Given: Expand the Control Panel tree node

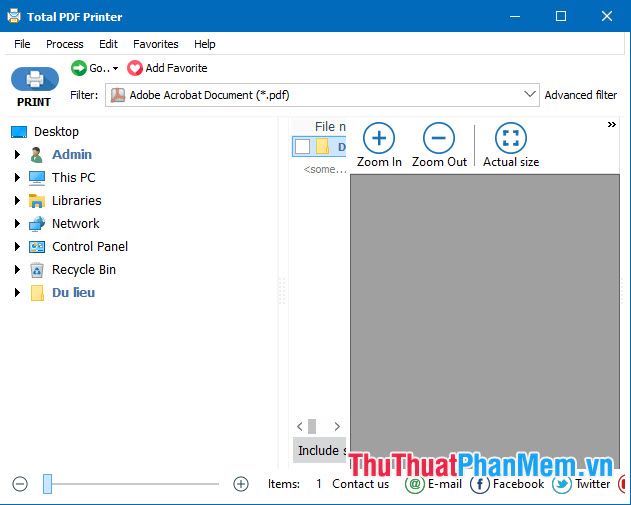Looking at the screenshot, I should (17, 247).
